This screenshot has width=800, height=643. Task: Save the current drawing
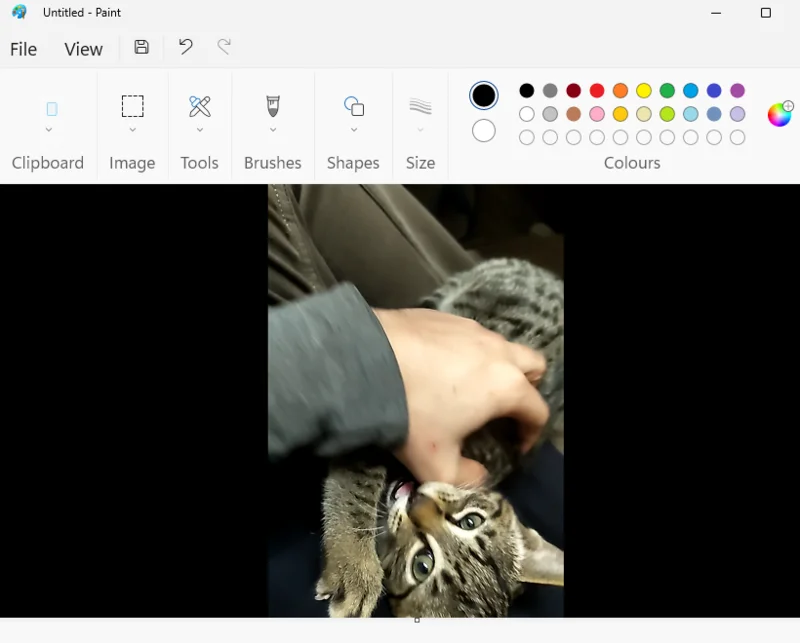[x=140, y=47]
